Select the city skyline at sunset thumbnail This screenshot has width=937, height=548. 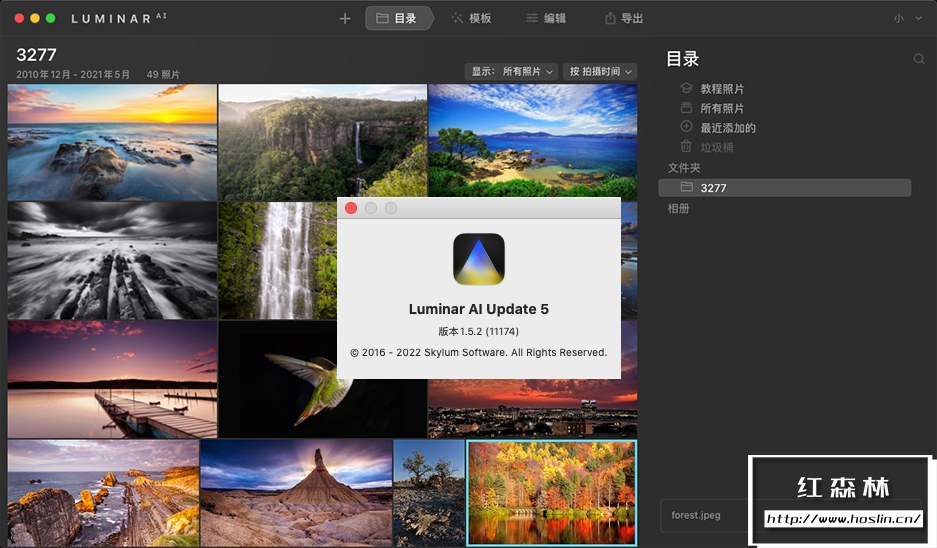(x=533, y=409)
